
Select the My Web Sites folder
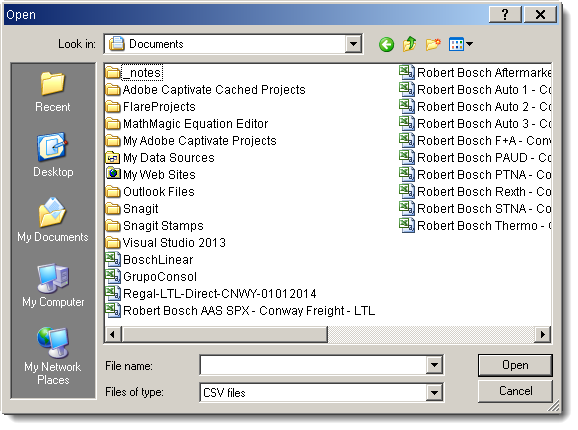coord(150,174)
